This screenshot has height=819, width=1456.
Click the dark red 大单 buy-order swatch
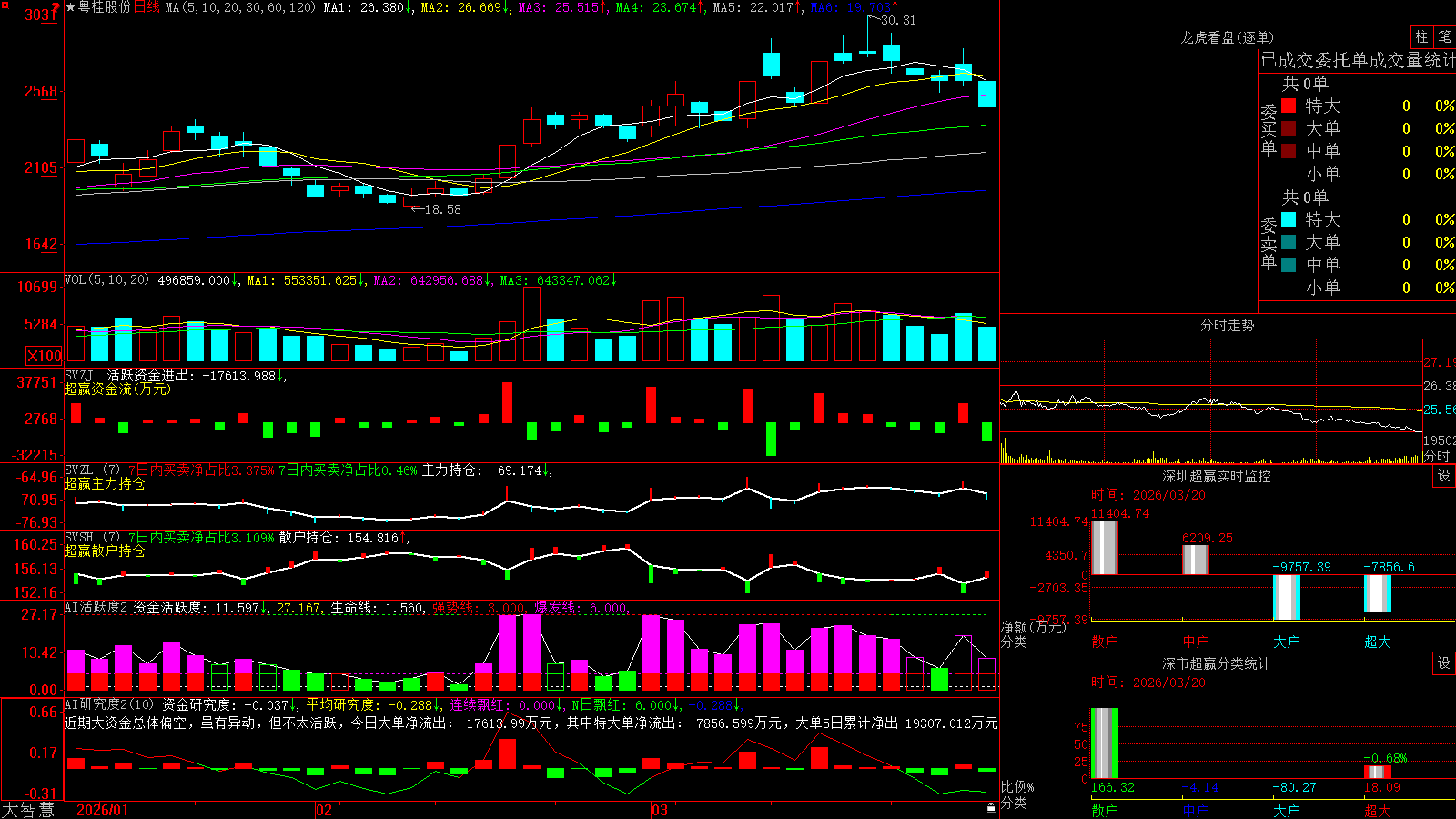pyautogui.click(x=1289, y=128)
